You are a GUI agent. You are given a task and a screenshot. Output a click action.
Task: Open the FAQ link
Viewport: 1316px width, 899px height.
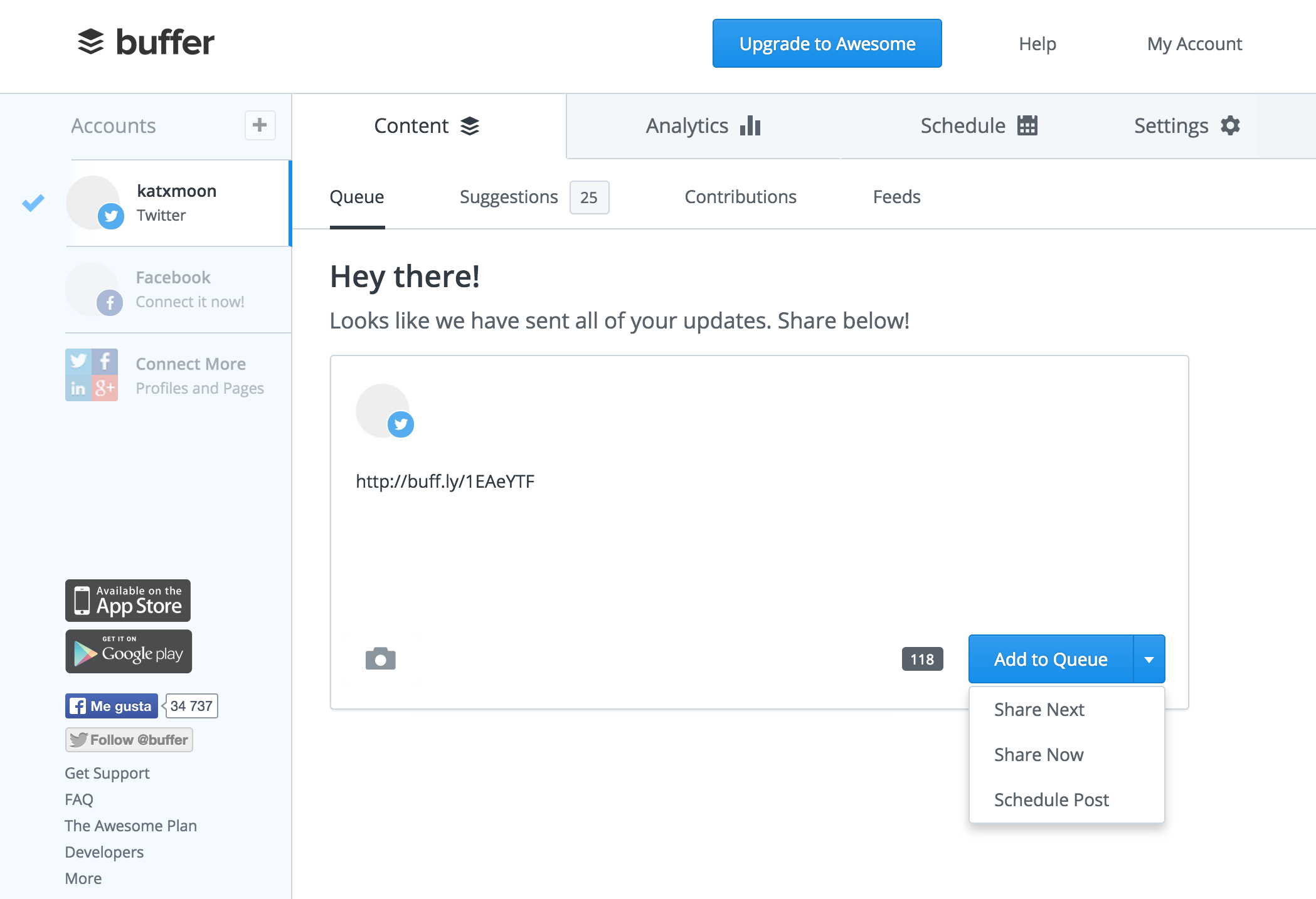(x=79, y=799)
